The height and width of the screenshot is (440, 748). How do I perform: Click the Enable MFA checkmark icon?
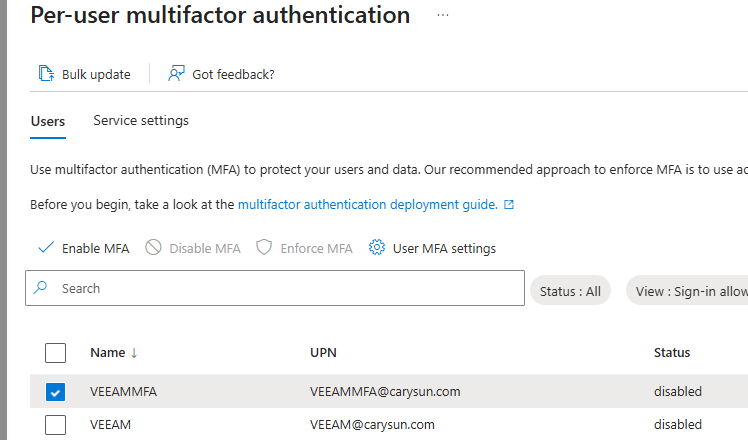(45, 248)
